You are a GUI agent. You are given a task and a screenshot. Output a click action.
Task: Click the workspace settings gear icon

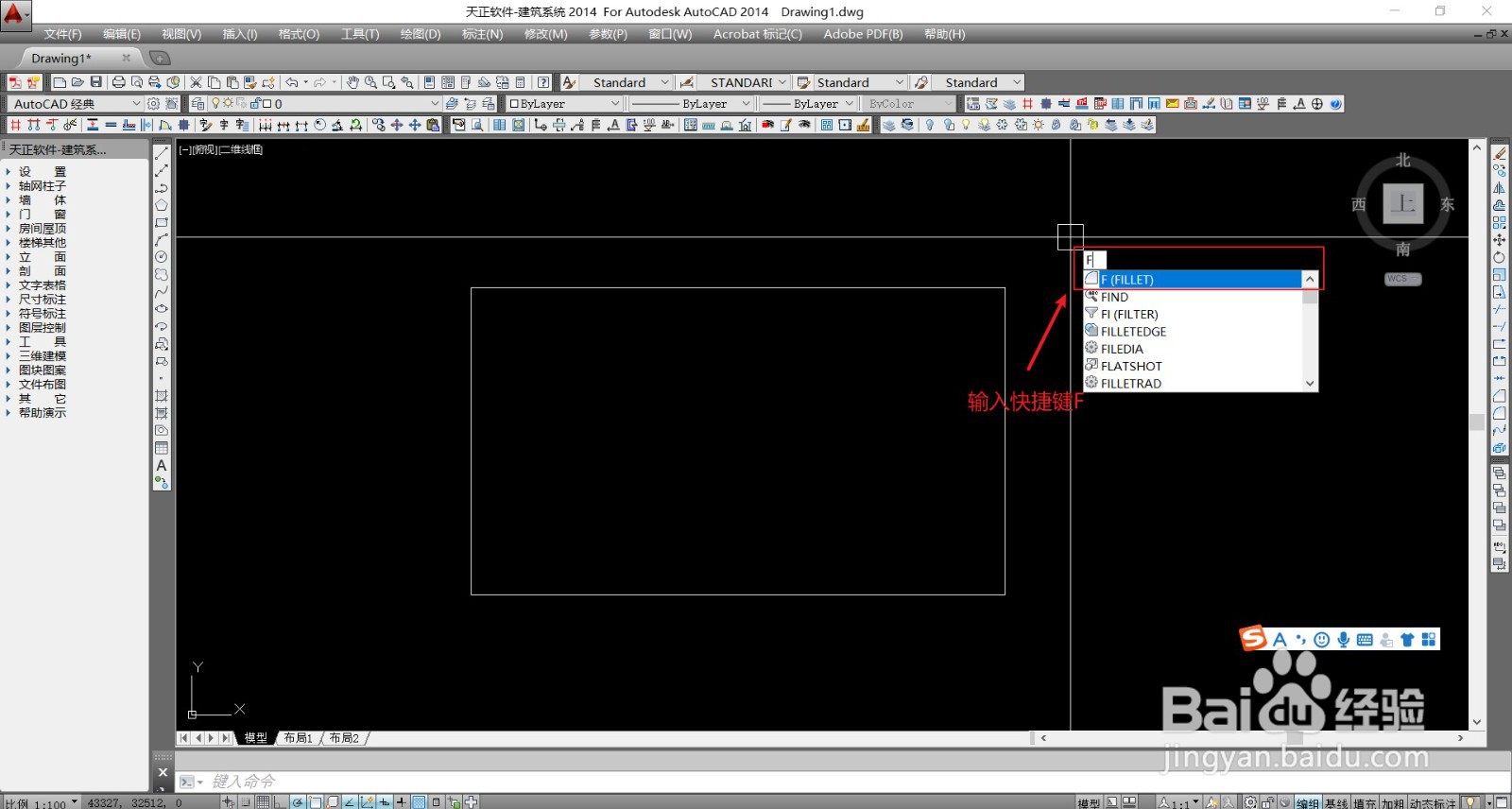153,104
